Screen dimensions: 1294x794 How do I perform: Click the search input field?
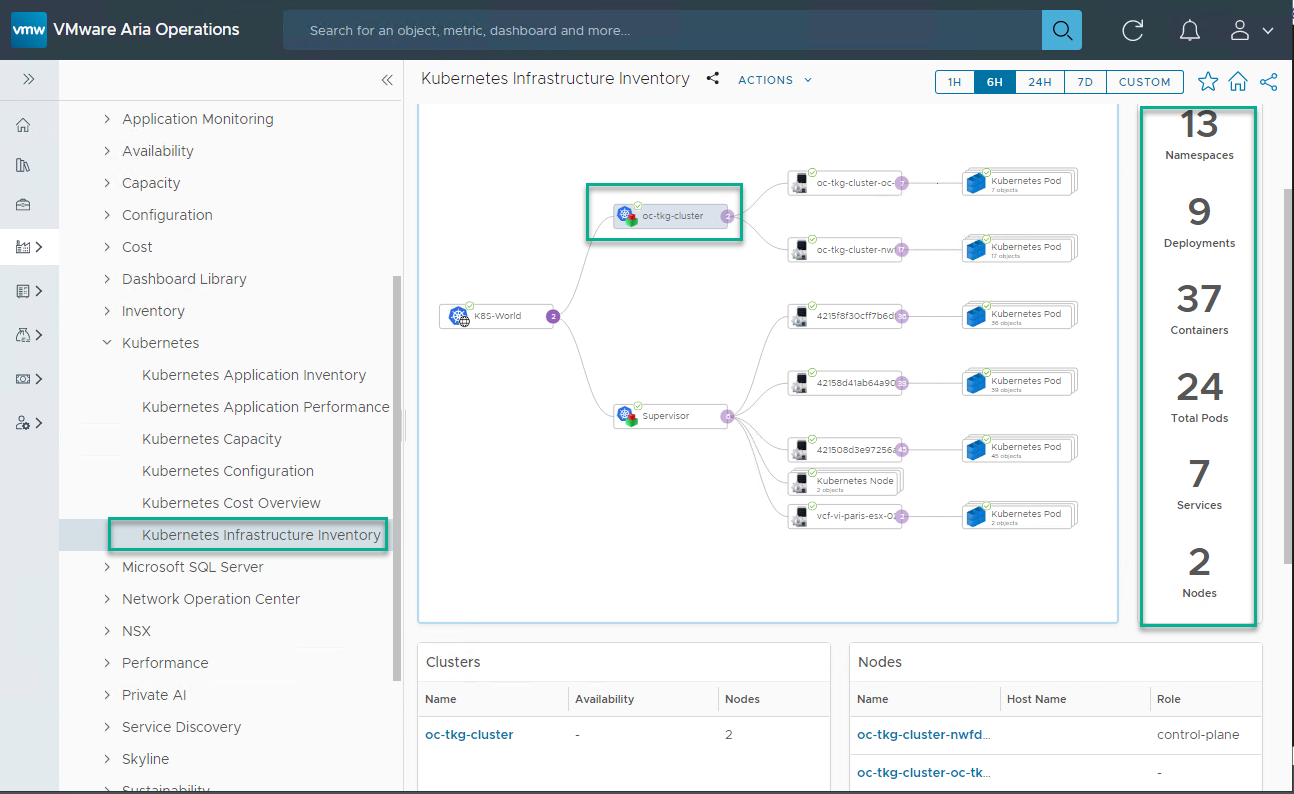pyautogui.click(x=660, y=30)
